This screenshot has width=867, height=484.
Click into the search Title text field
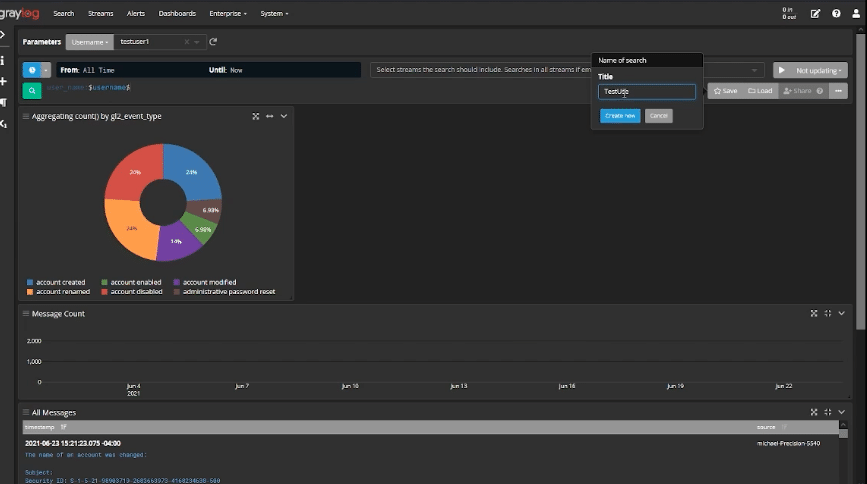[647, 91]
